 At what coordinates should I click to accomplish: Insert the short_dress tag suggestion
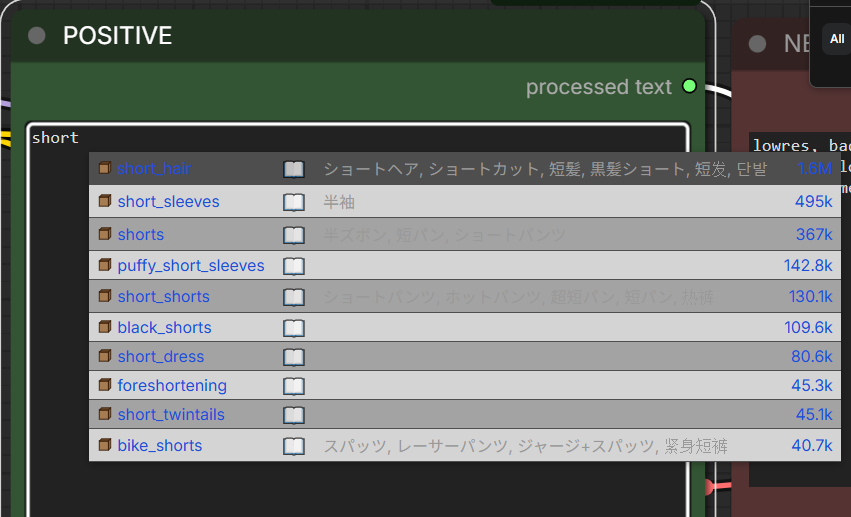coord(465,356)
